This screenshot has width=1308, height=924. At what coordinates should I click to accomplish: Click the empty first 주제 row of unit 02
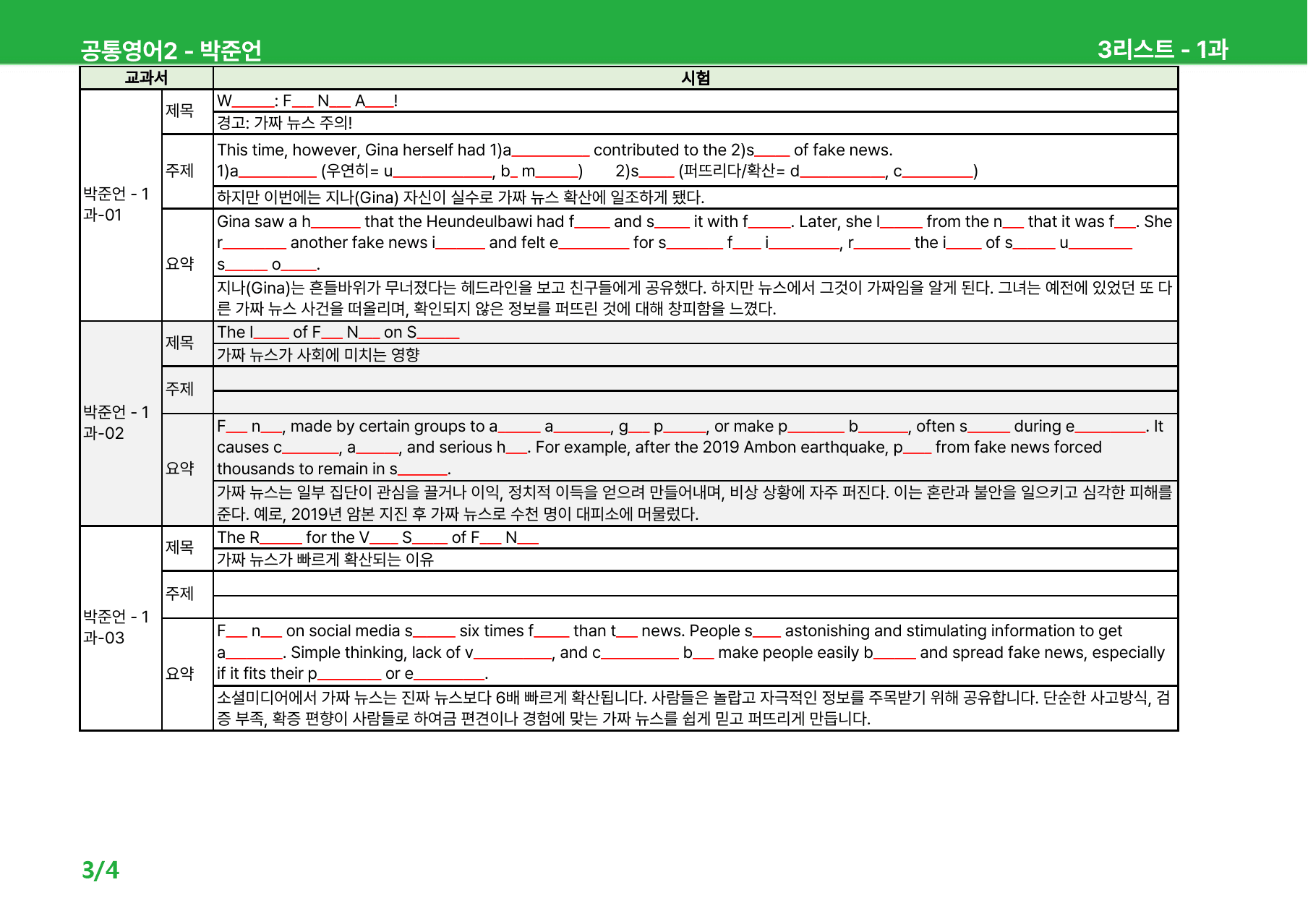tap(696, 379)
